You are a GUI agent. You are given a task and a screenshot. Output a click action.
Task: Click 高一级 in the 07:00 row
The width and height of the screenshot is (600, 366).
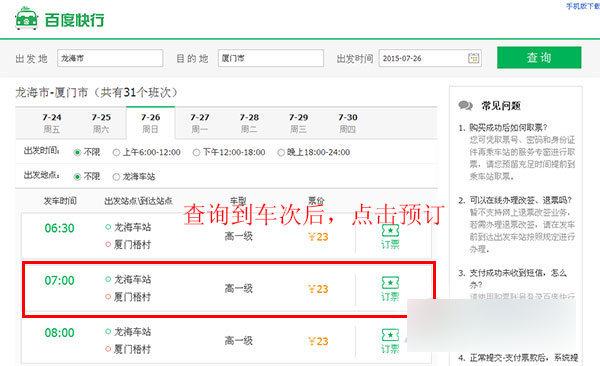(238, 288)
